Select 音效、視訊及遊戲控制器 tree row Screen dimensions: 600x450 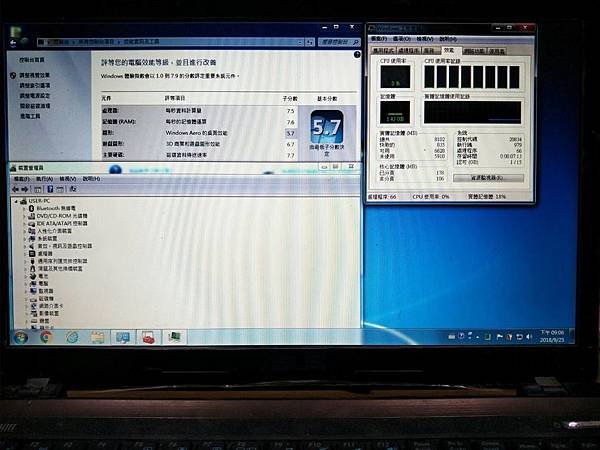(x=60, y=246)
